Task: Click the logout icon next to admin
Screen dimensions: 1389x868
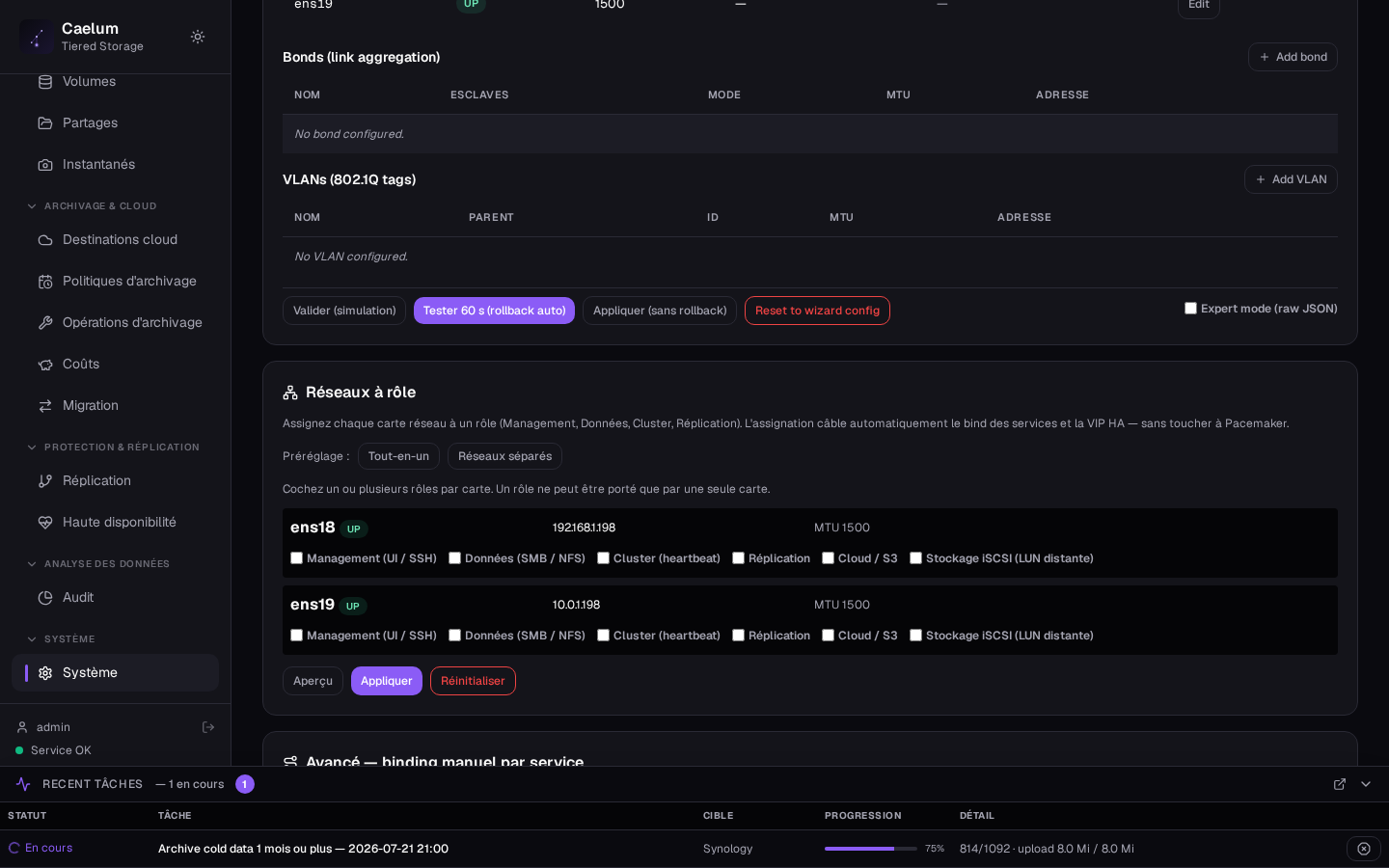Action: coord(208,727)
